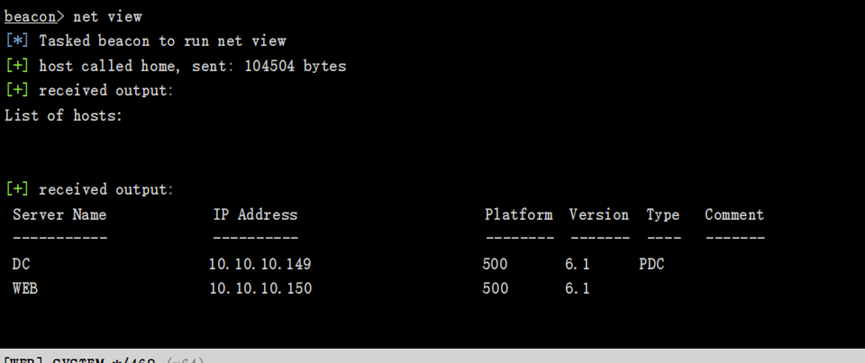
Task: Click platform value 500 in WEB row
Action: pyautogui.click(x=495, y=288)
